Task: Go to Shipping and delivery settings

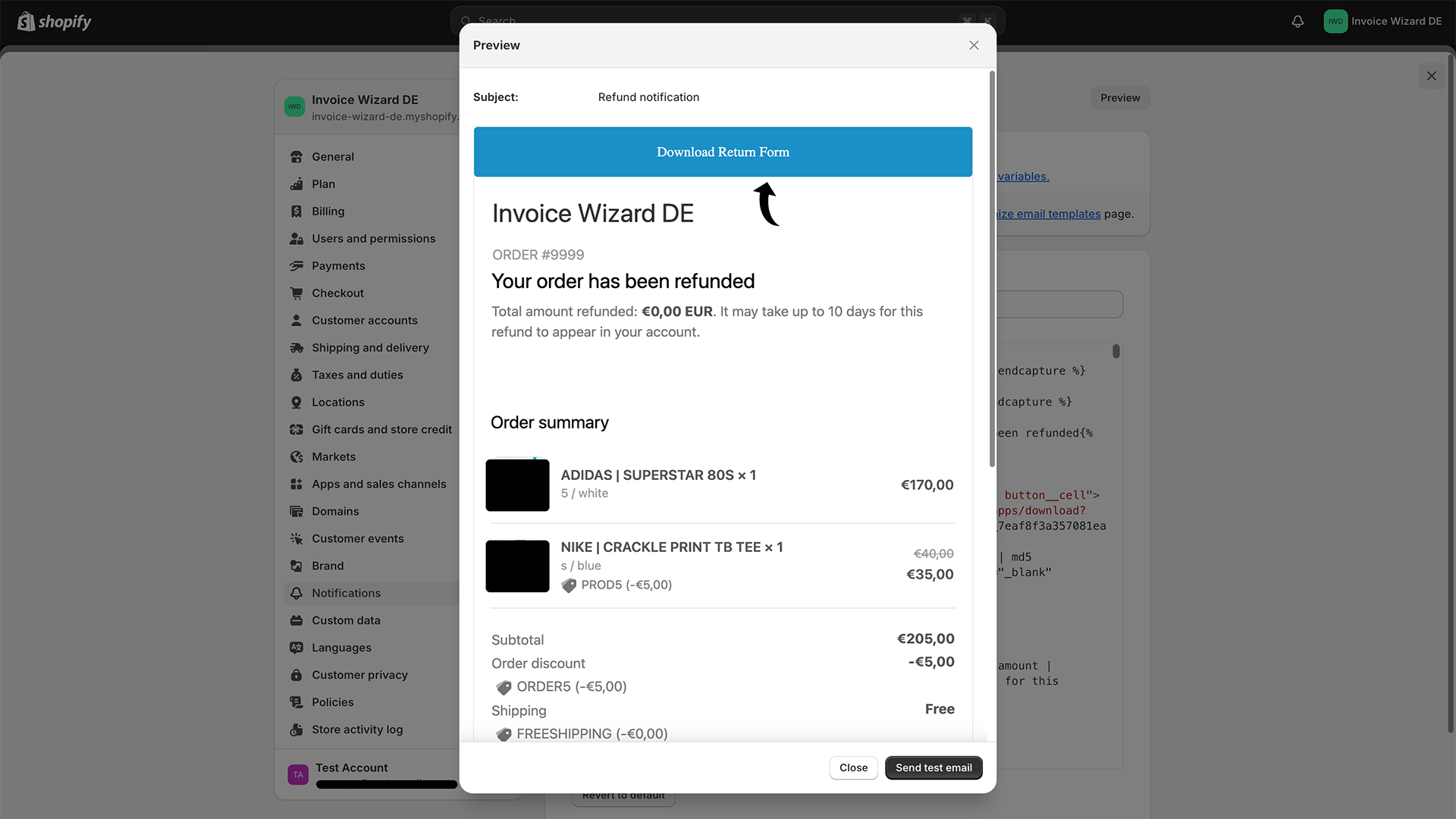Action: point(372,348)
